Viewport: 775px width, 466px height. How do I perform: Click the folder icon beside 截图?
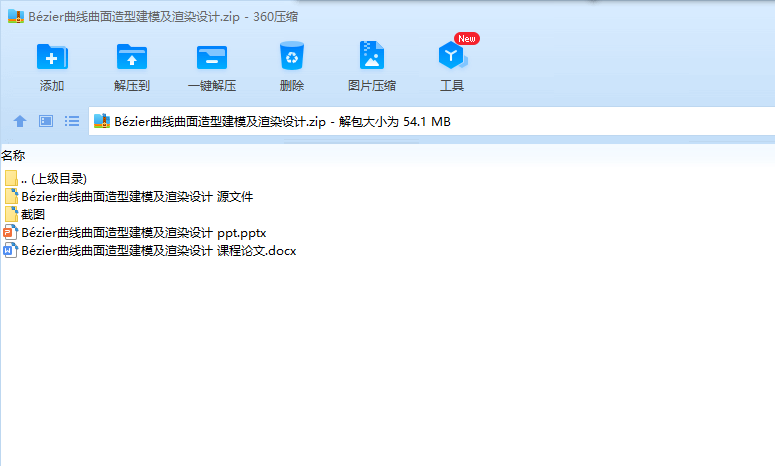pyautogui.click(x=11, y=214)
